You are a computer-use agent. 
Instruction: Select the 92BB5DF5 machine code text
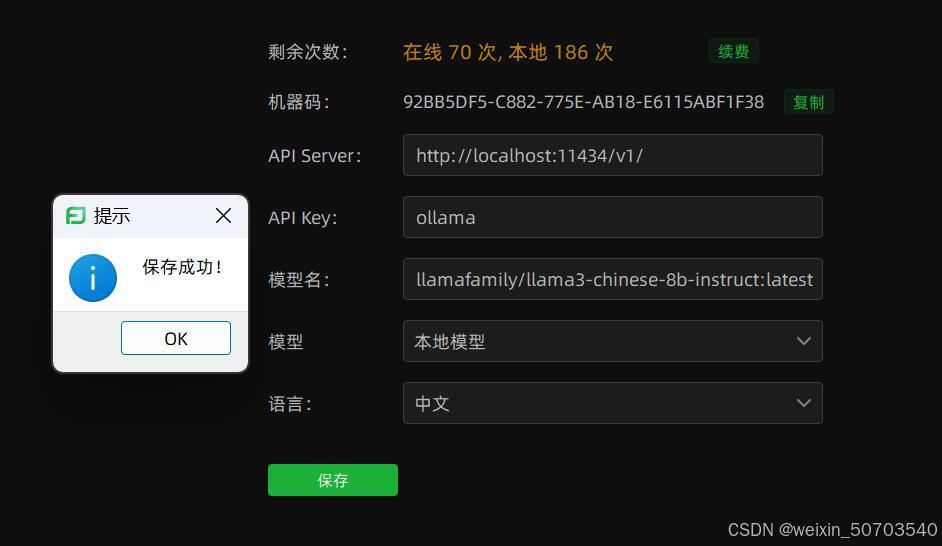tap(583, 102)
